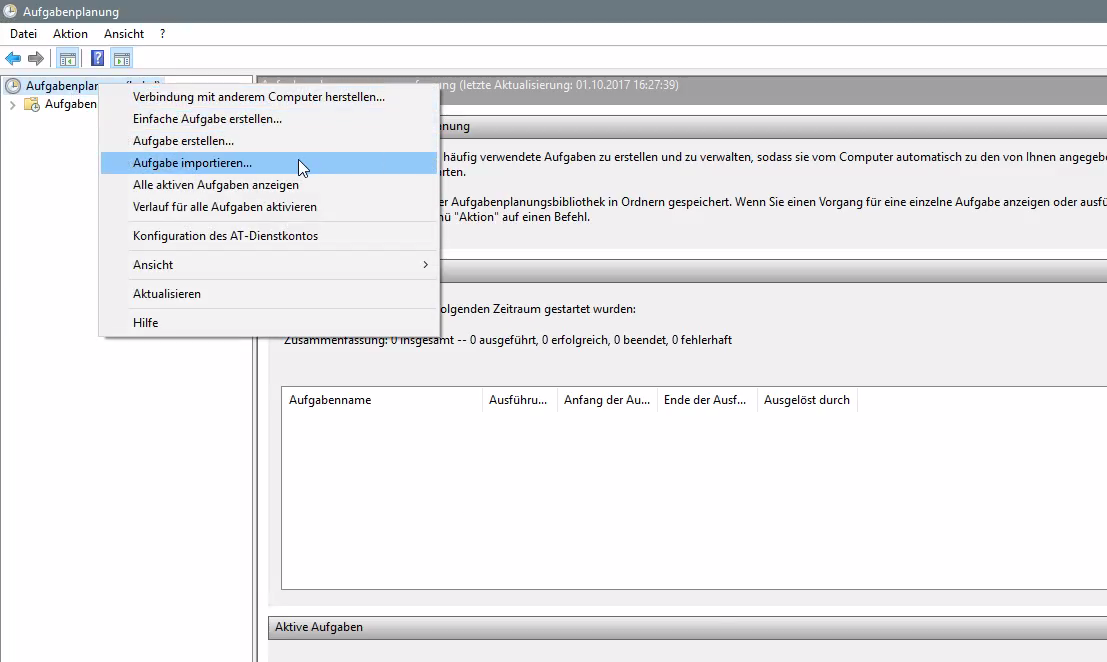Click the Aufgabenplanung clock icon in the title bar

(10, 12)
